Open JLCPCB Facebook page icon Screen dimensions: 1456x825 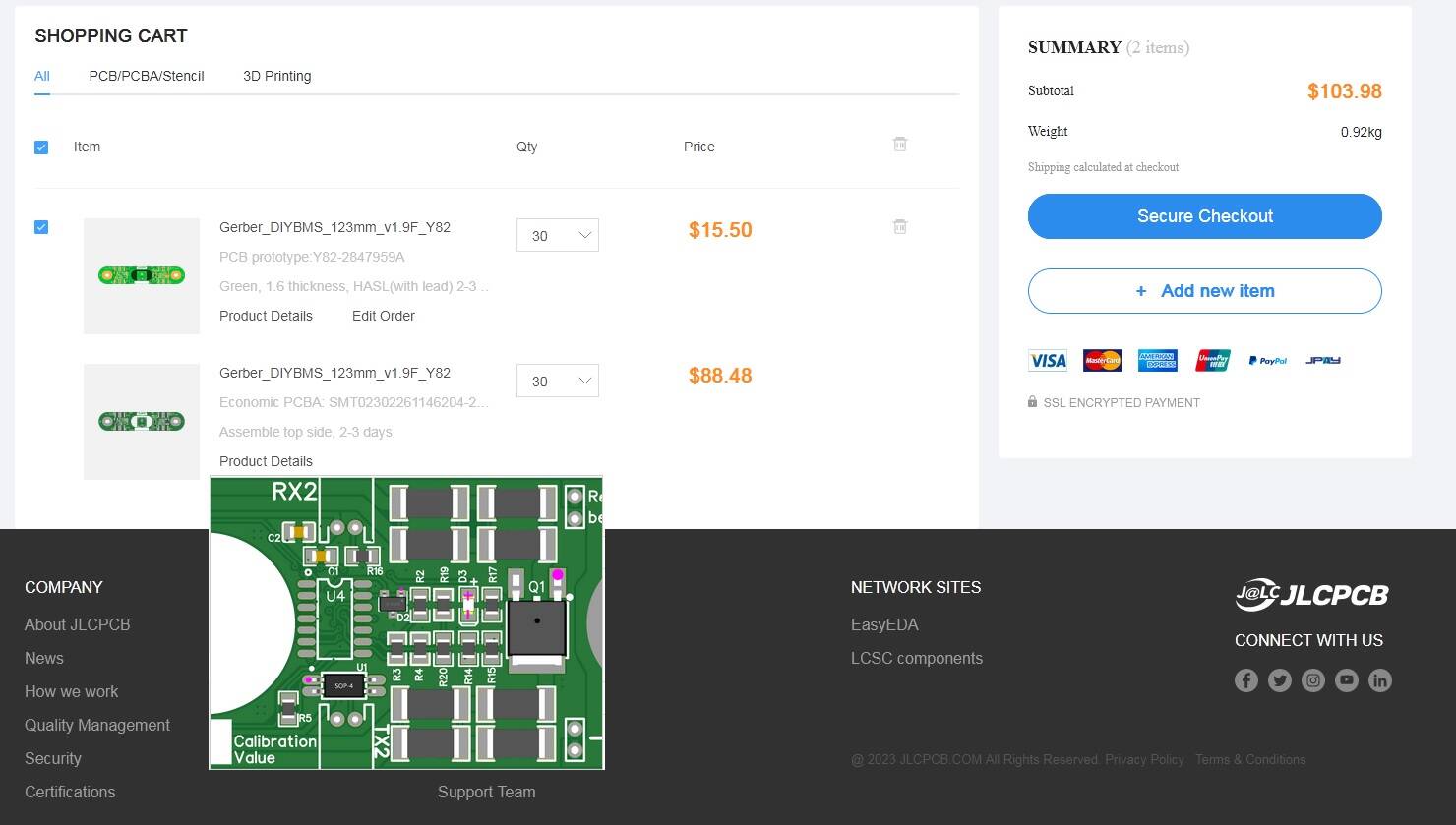tap(1245, 680)
